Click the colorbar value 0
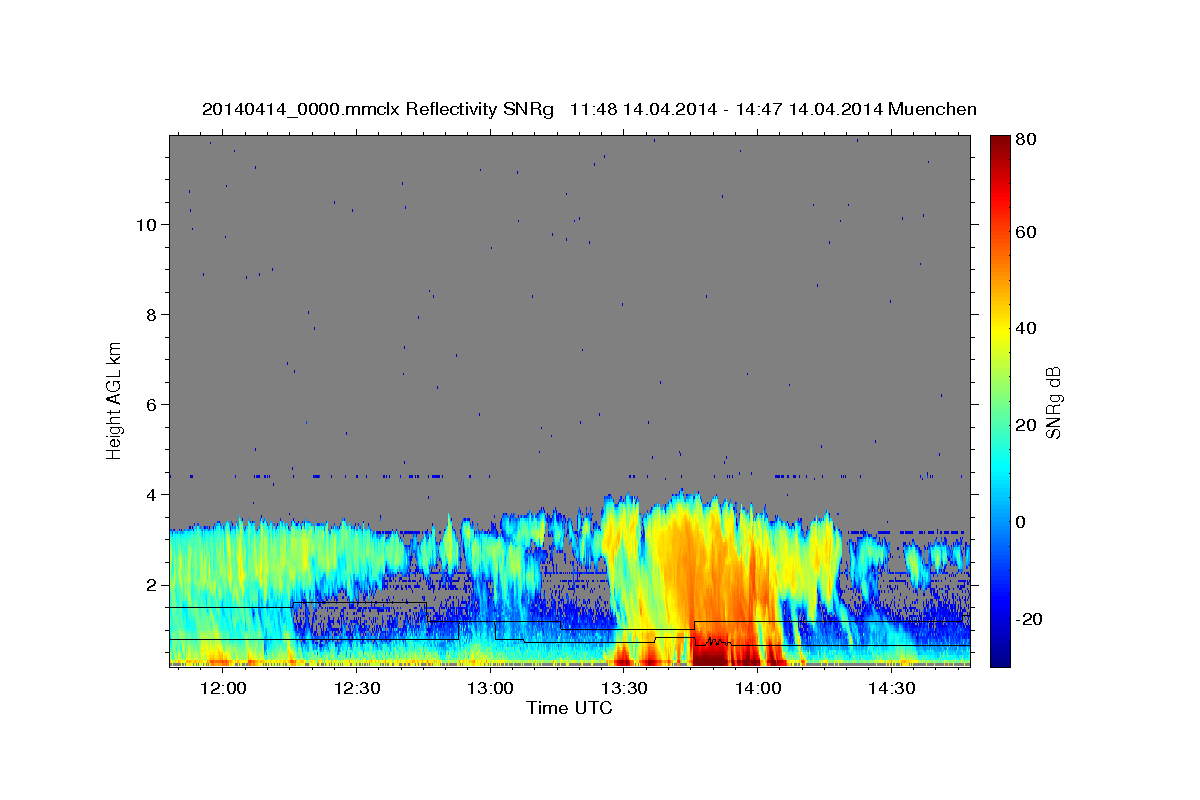This screenshot has width=1200, height=800. click(1021, 522)
